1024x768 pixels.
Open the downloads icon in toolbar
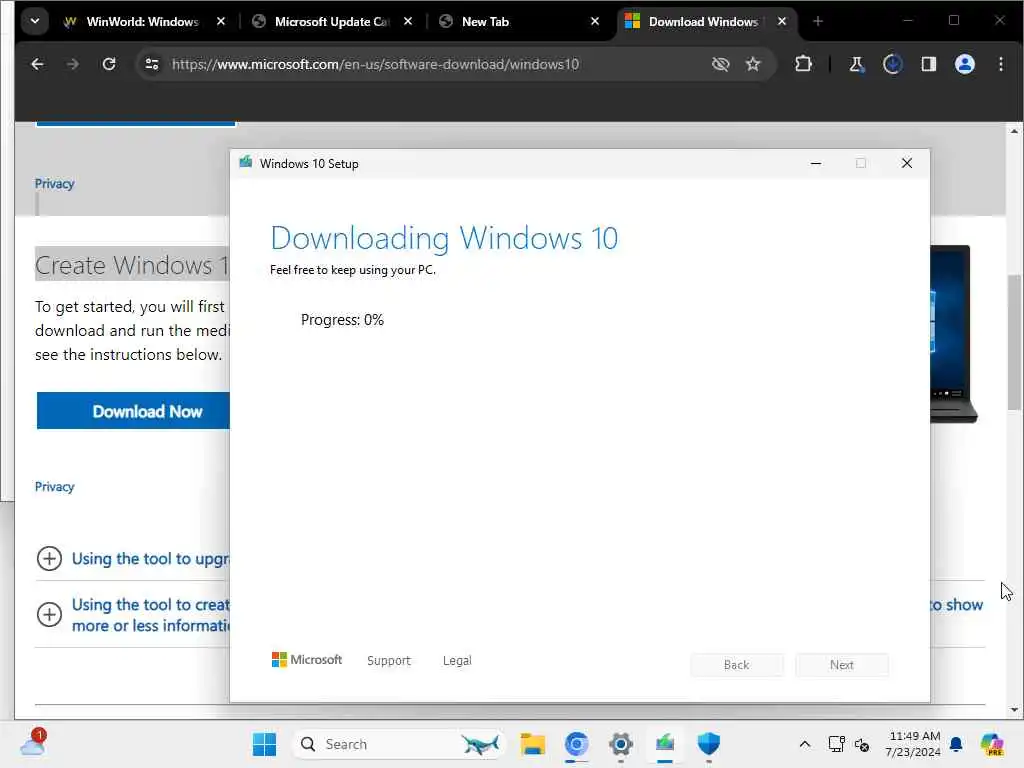pos(893,64)
